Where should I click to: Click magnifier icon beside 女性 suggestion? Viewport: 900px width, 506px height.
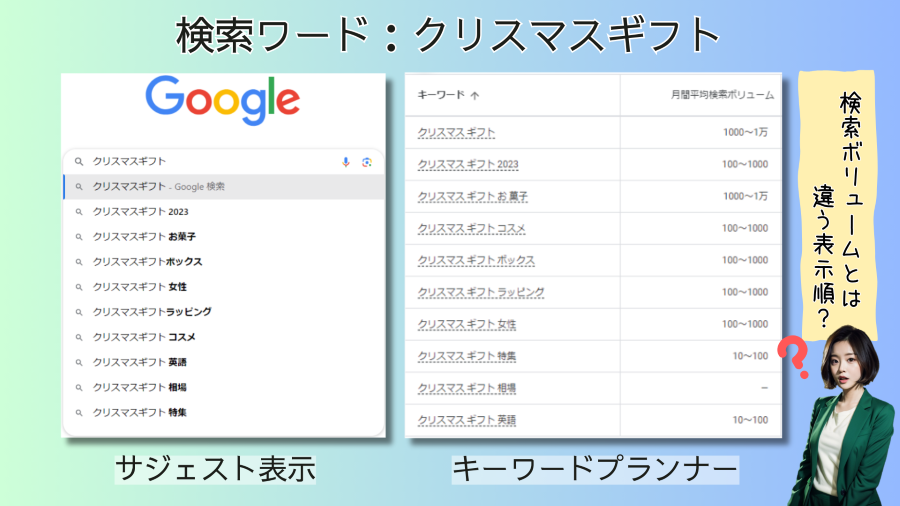coord(79,287)
